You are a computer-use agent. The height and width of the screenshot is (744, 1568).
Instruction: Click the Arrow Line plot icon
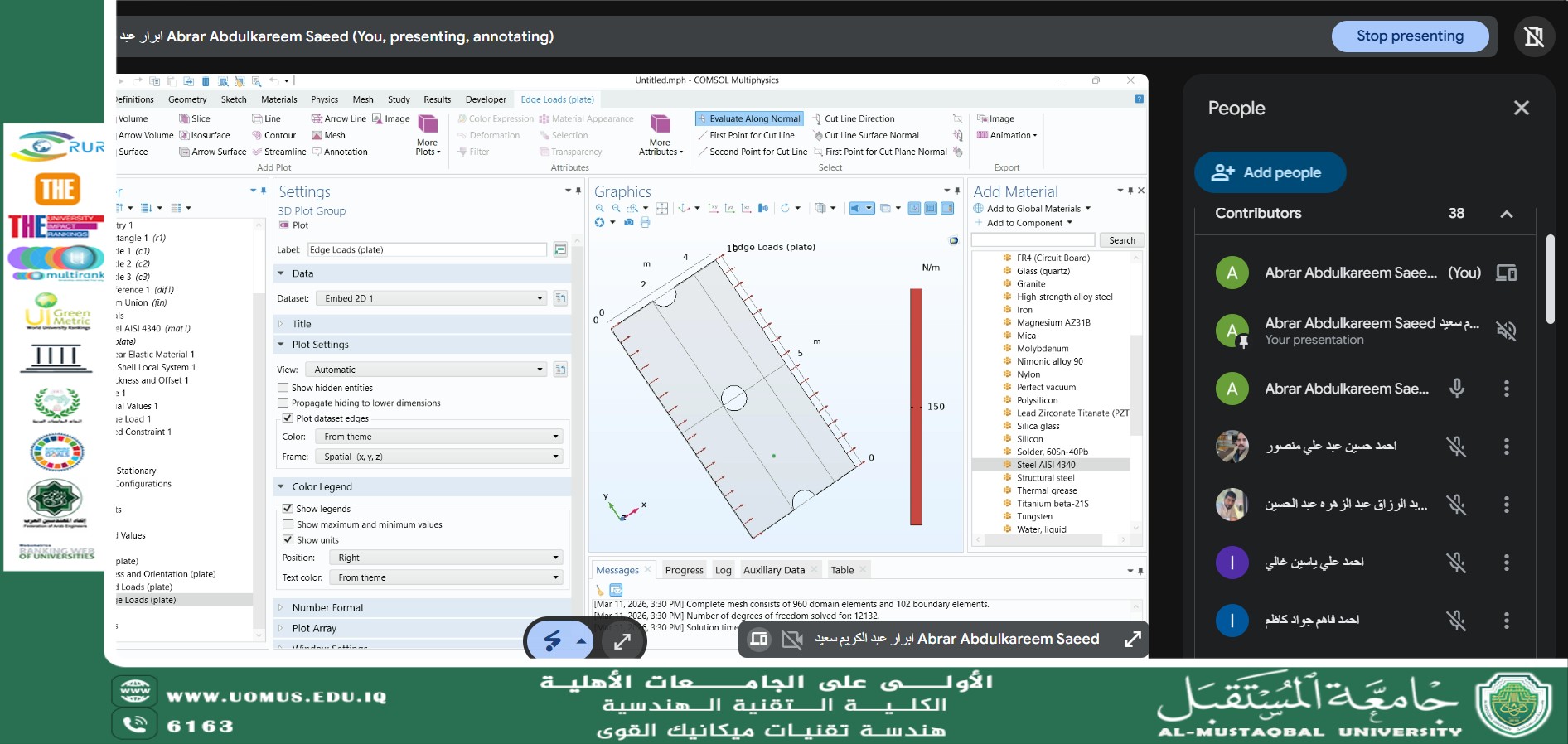(317, 118)
